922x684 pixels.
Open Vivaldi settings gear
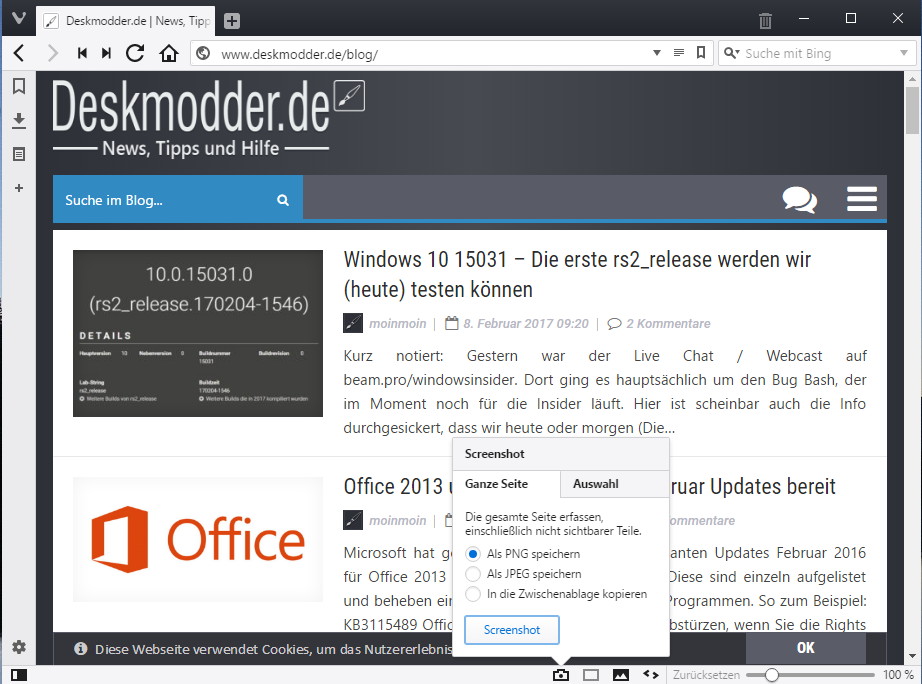(x=19, y=647)
